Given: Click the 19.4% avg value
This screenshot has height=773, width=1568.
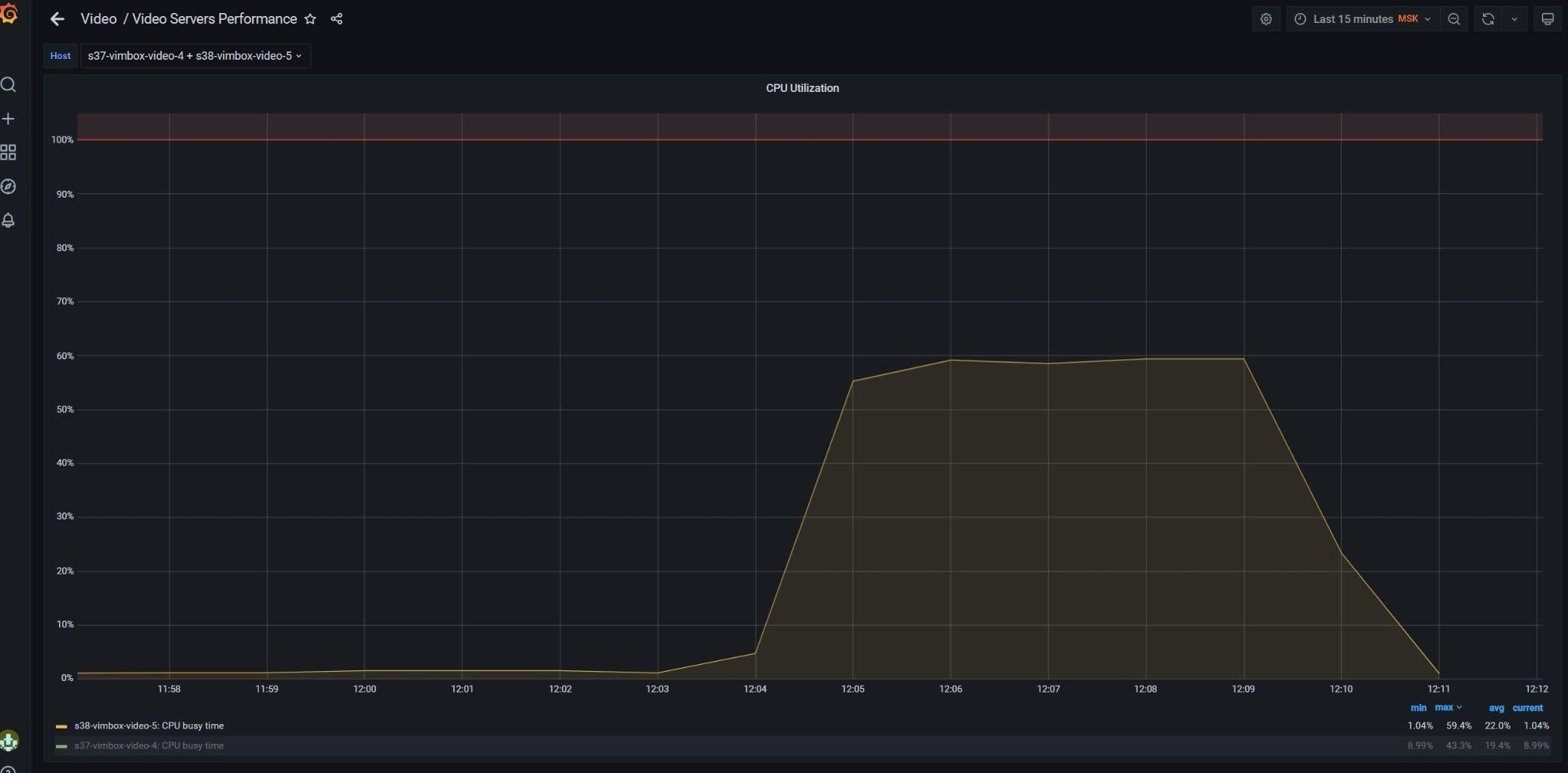Looking at the screenshot, I should point(1498,745).
